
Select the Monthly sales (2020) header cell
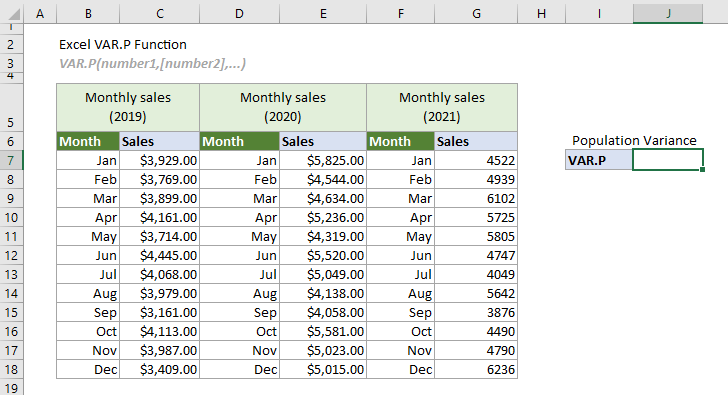click(x=283, y=107)
